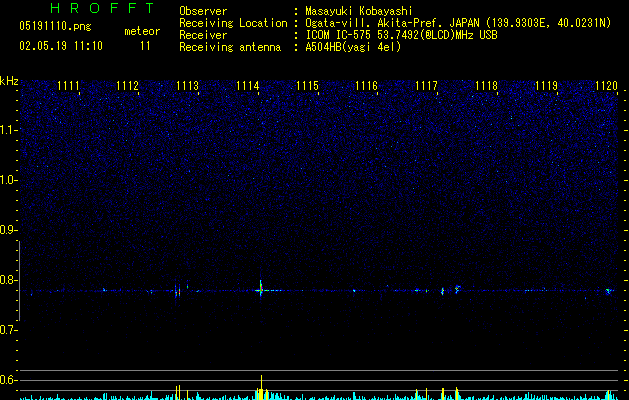Click the 'Receiver' field label
The height and width of the screenshot is (400, 629).
coord(203,35)
